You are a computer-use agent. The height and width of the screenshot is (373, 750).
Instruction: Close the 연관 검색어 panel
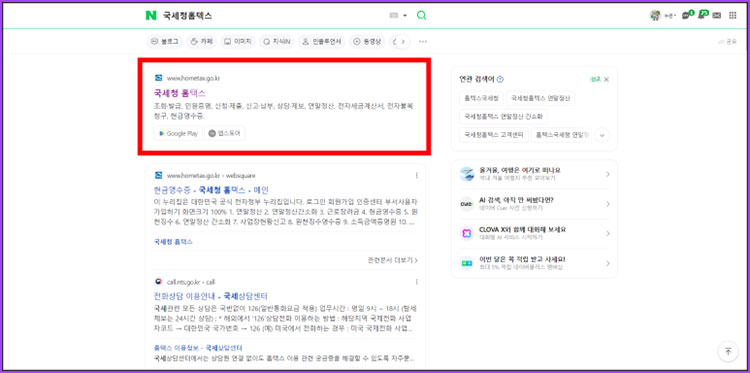[607, 79]
